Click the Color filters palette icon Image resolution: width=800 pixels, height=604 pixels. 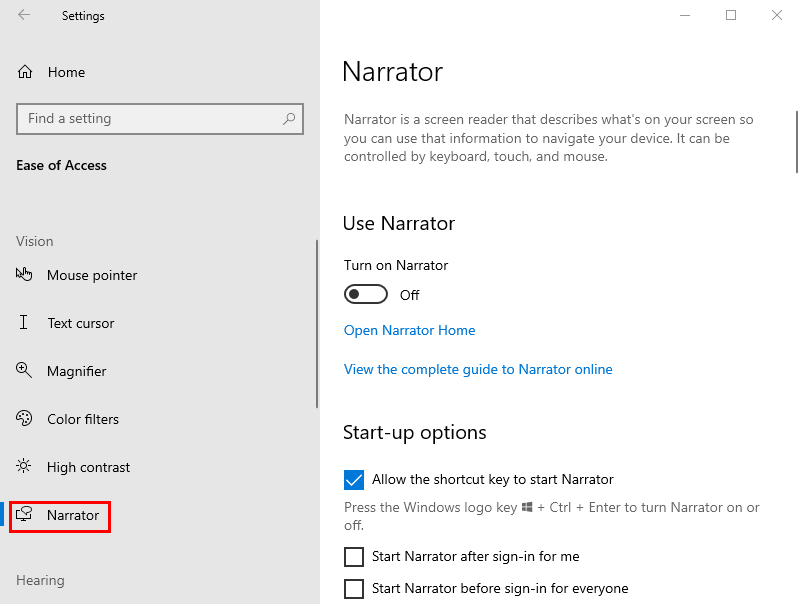click(24, 418)
